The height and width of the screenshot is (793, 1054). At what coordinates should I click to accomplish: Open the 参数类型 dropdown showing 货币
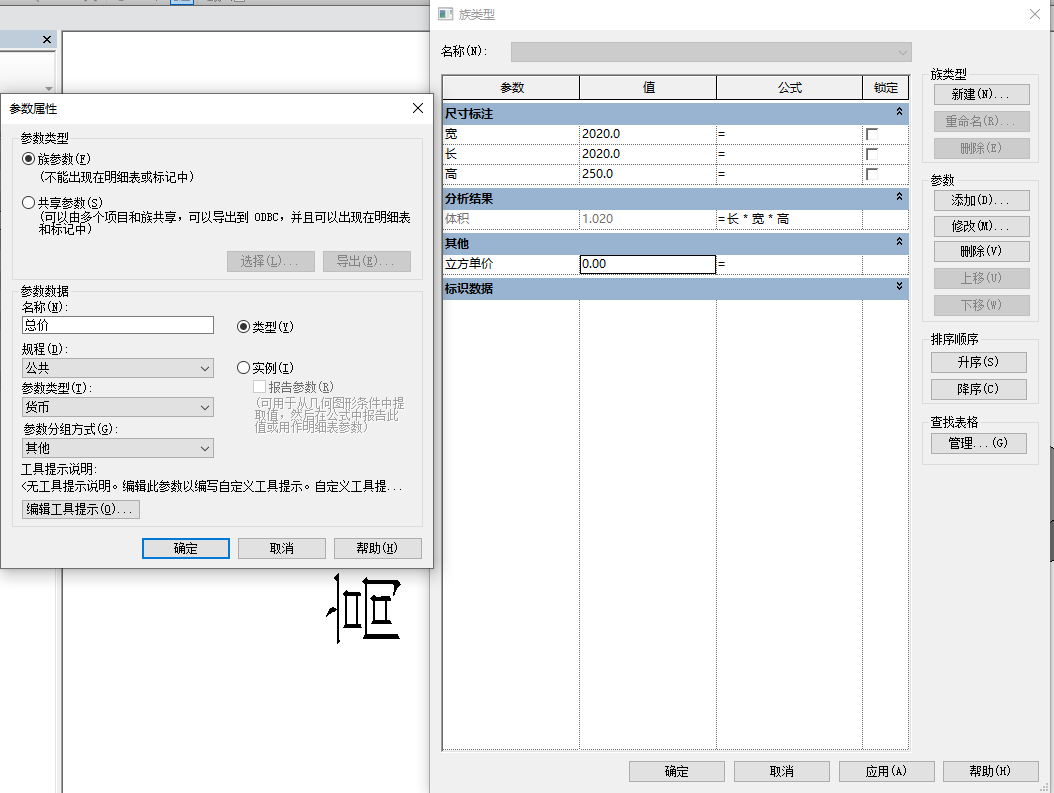pos(118,407)
